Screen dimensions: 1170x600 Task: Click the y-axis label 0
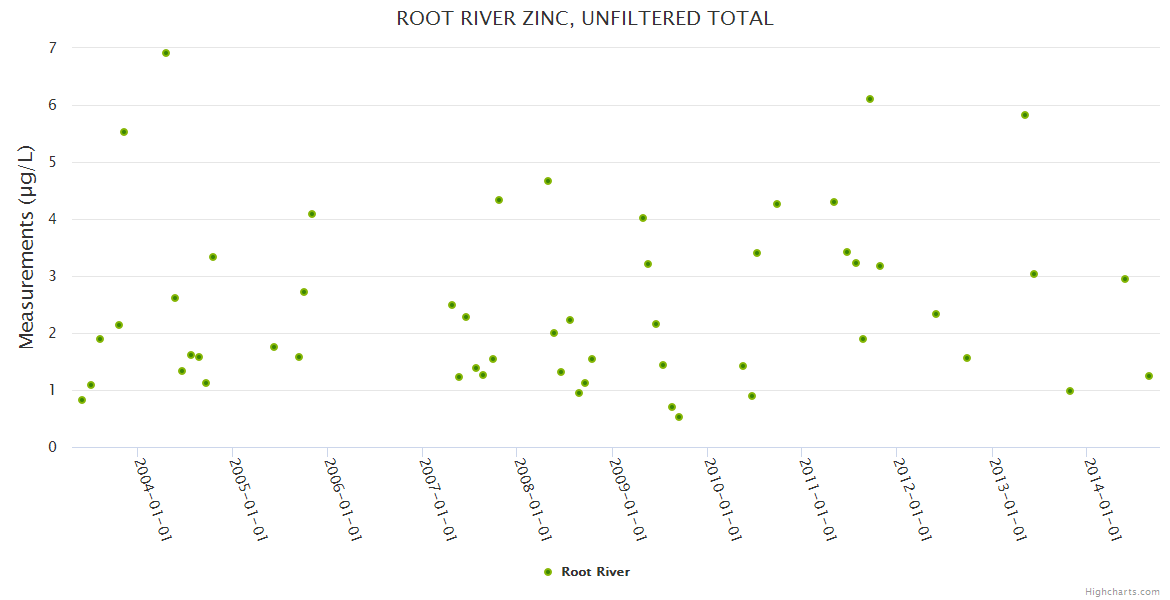[x=52, y=447]
